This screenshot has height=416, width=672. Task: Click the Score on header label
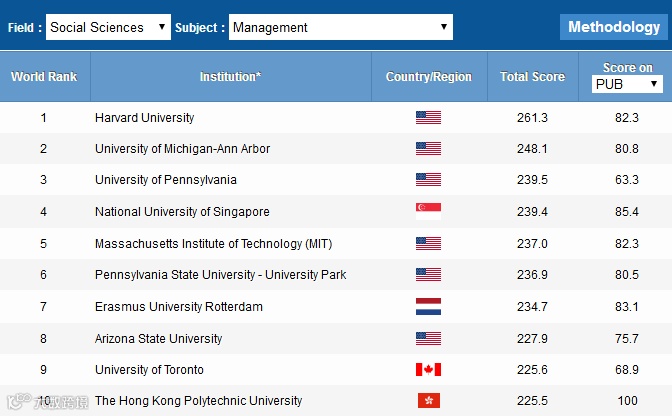click(x=628, y=67)
